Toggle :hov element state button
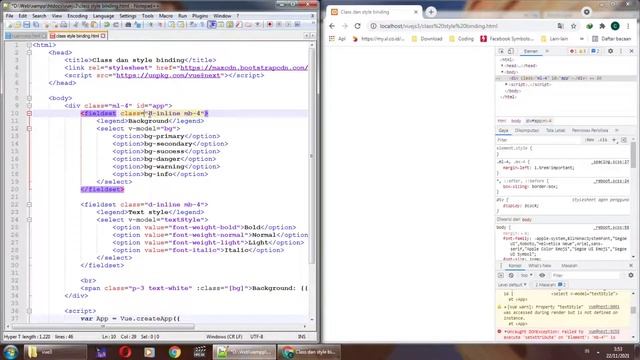This screenshot has width=640, height=360. 589,140
